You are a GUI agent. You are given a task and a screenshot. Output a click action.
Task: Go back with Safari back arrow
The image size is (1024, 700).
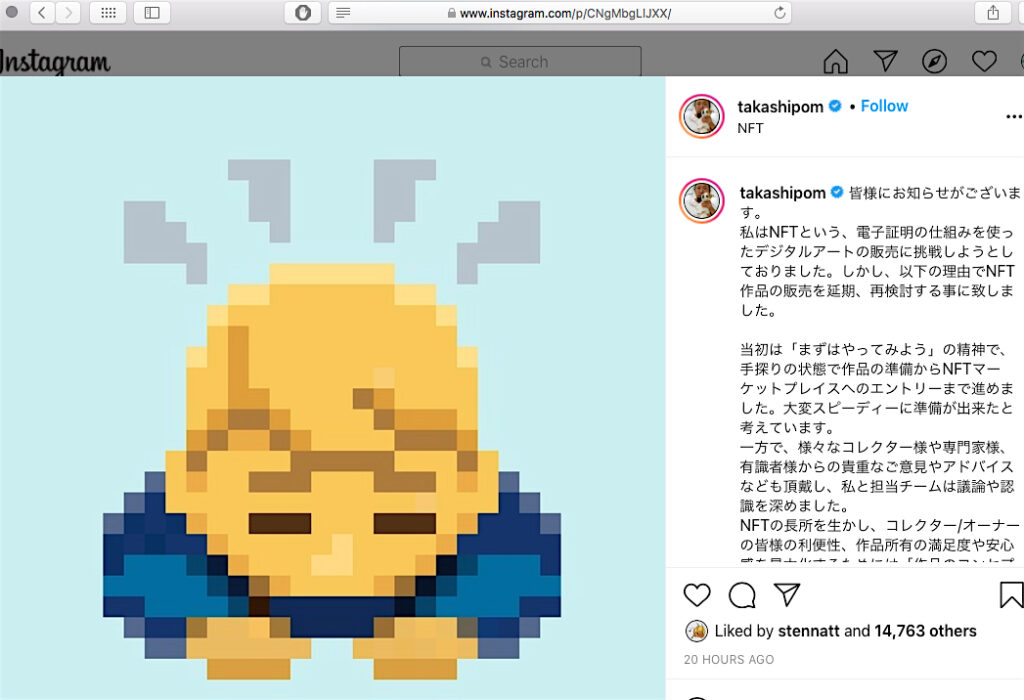click(x=42, y=12)
